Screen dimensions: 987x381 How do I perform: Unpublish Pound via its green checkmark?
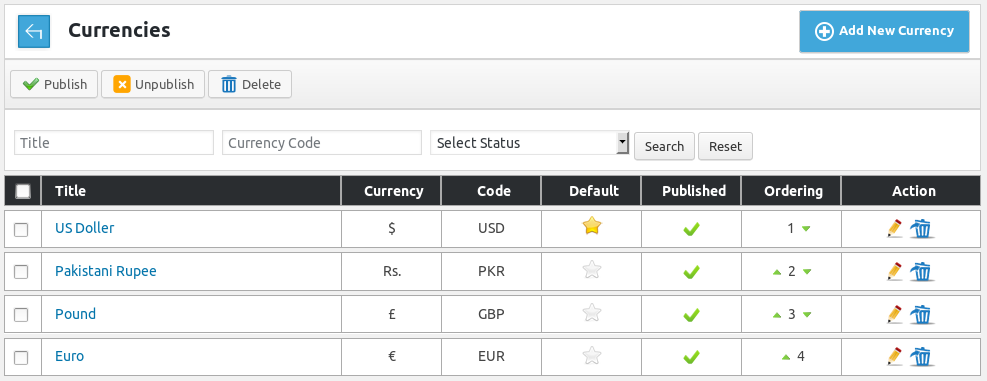(691, 314)
